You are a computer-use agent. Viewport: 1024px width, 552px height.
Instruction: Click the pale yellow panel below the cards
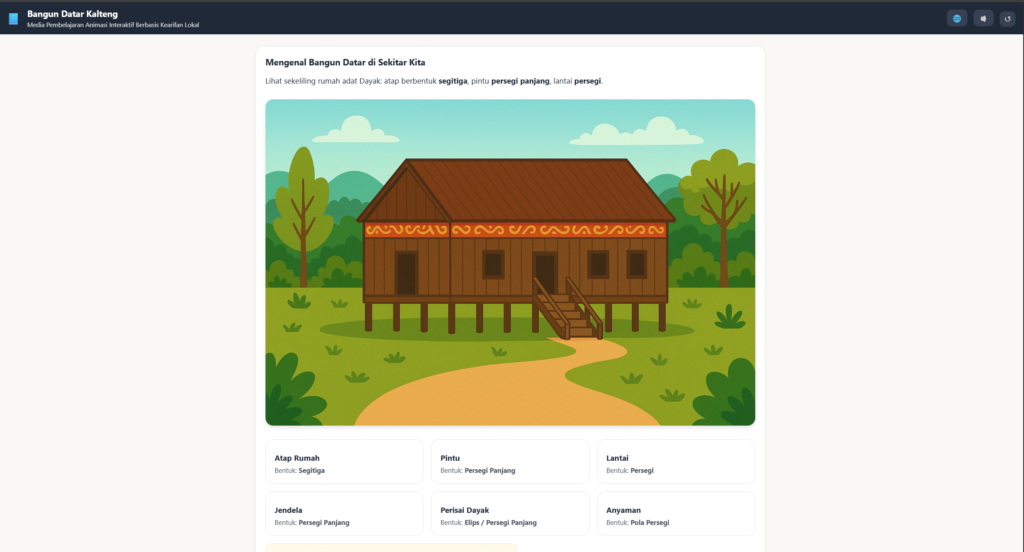(391, 547)
